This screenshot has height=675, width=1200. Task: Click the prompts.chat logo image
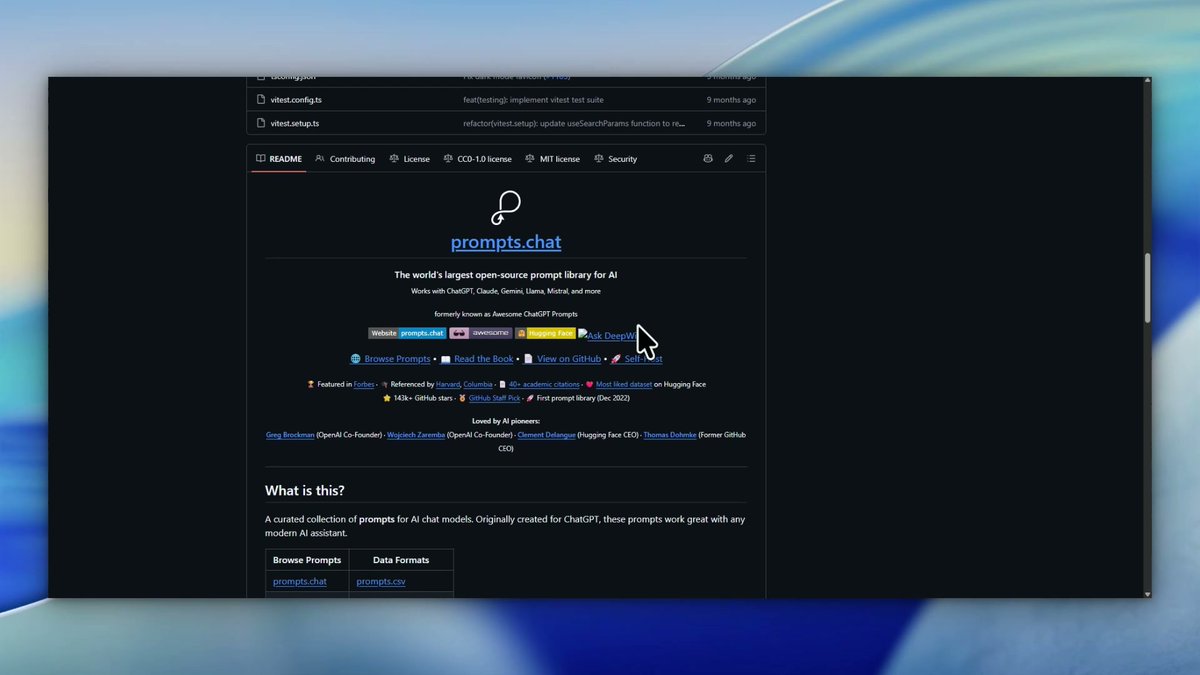(x=506, y=208)
